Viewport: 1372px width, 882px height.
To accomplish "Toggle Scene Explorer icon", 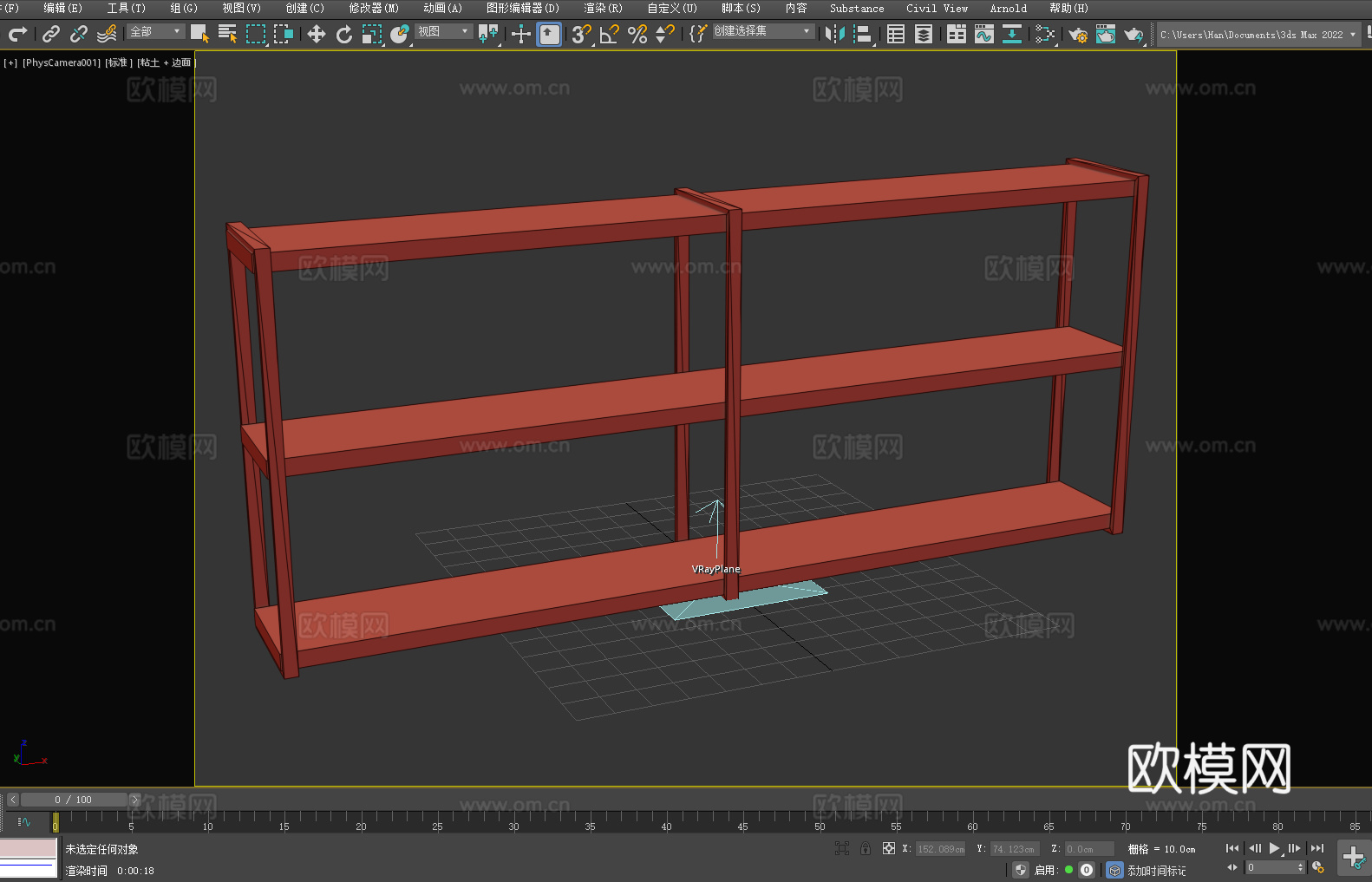I will pos(896,34).
